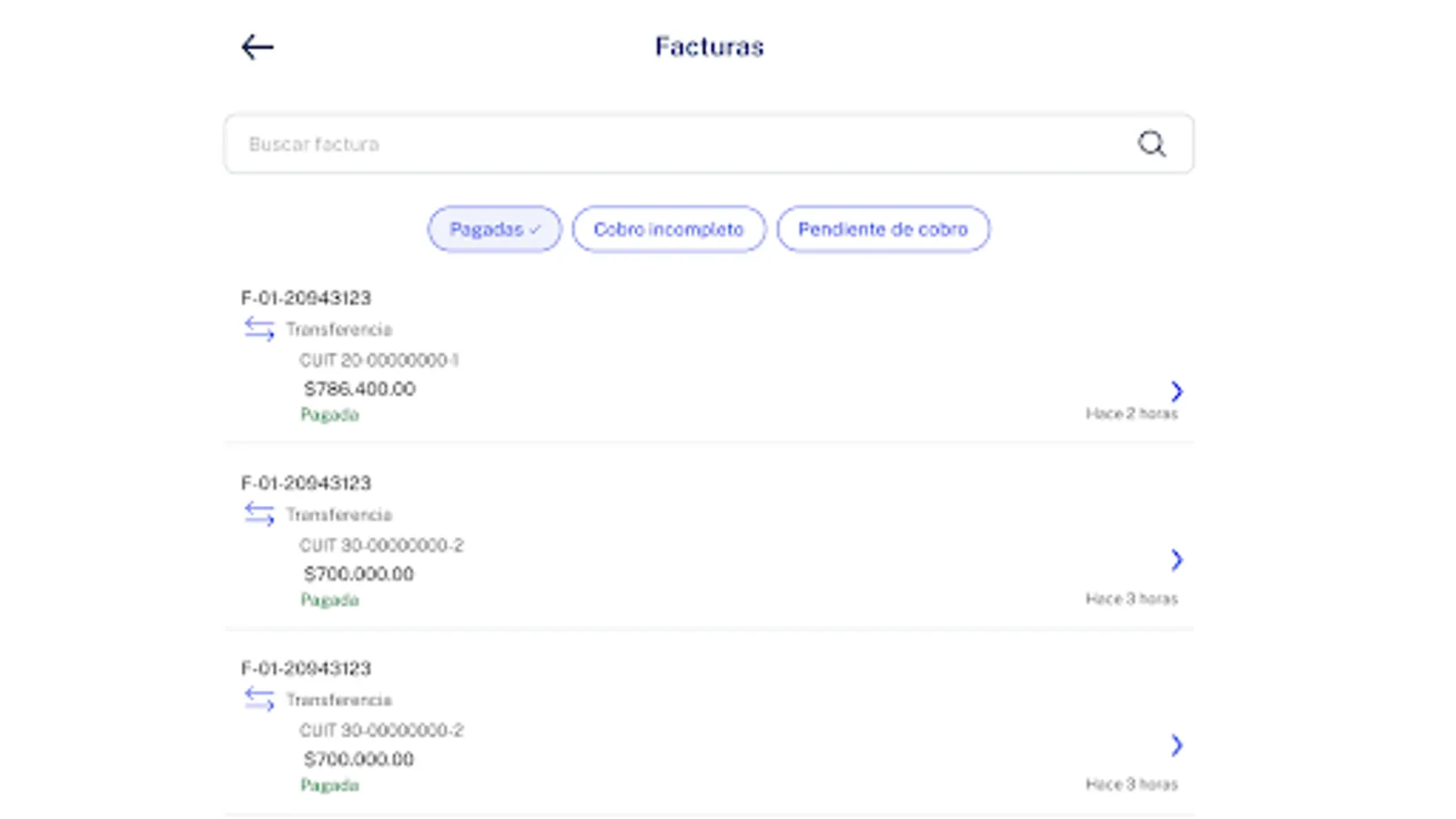The height and width of the screenshot is (819, 1456).
Task: Expand the third invoice using its right chevron
Action: [x=1178, y=745]
